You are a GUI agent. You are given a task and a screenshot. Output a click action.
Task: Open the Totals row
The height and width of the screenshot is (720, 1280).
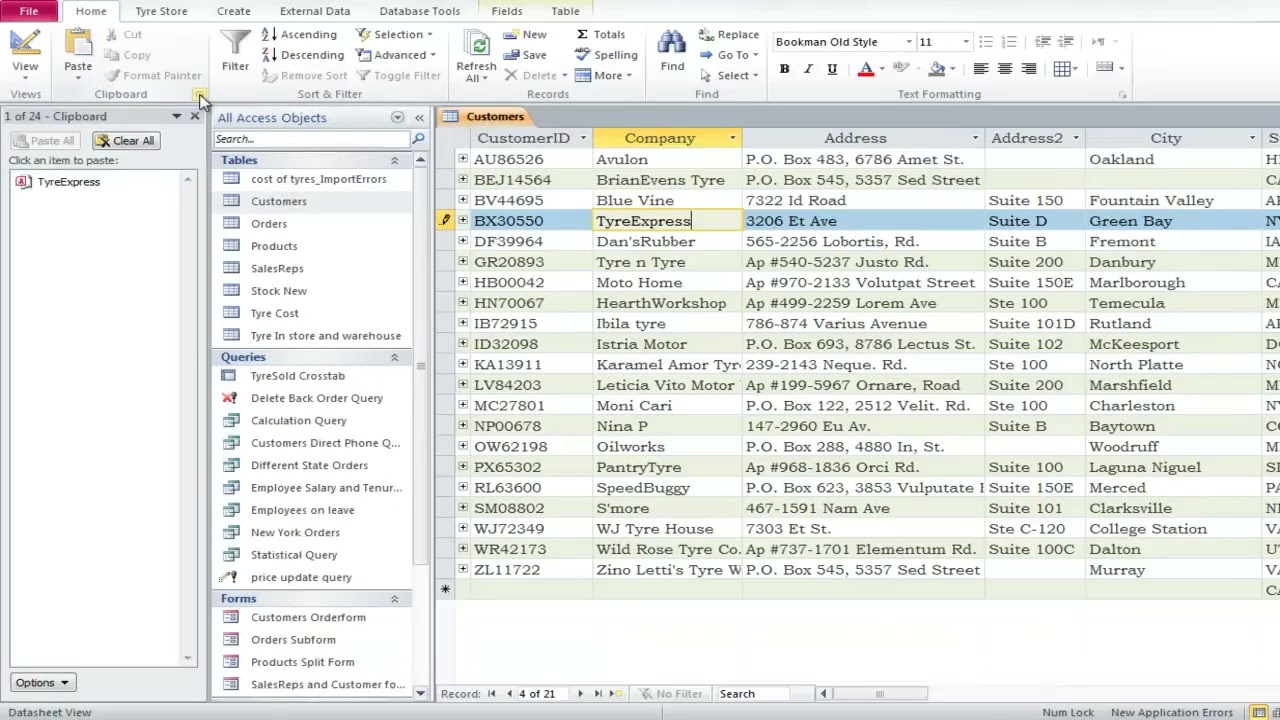(x=601, y=34)
